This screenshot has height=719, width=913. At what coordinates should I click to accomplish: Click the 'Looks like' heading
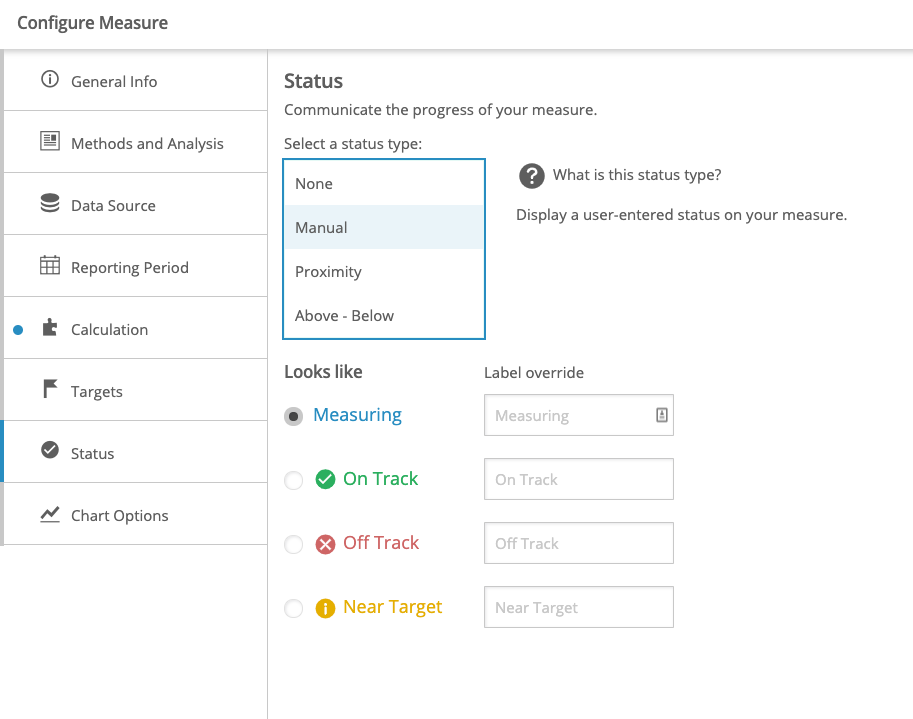(x=323, y=371)
